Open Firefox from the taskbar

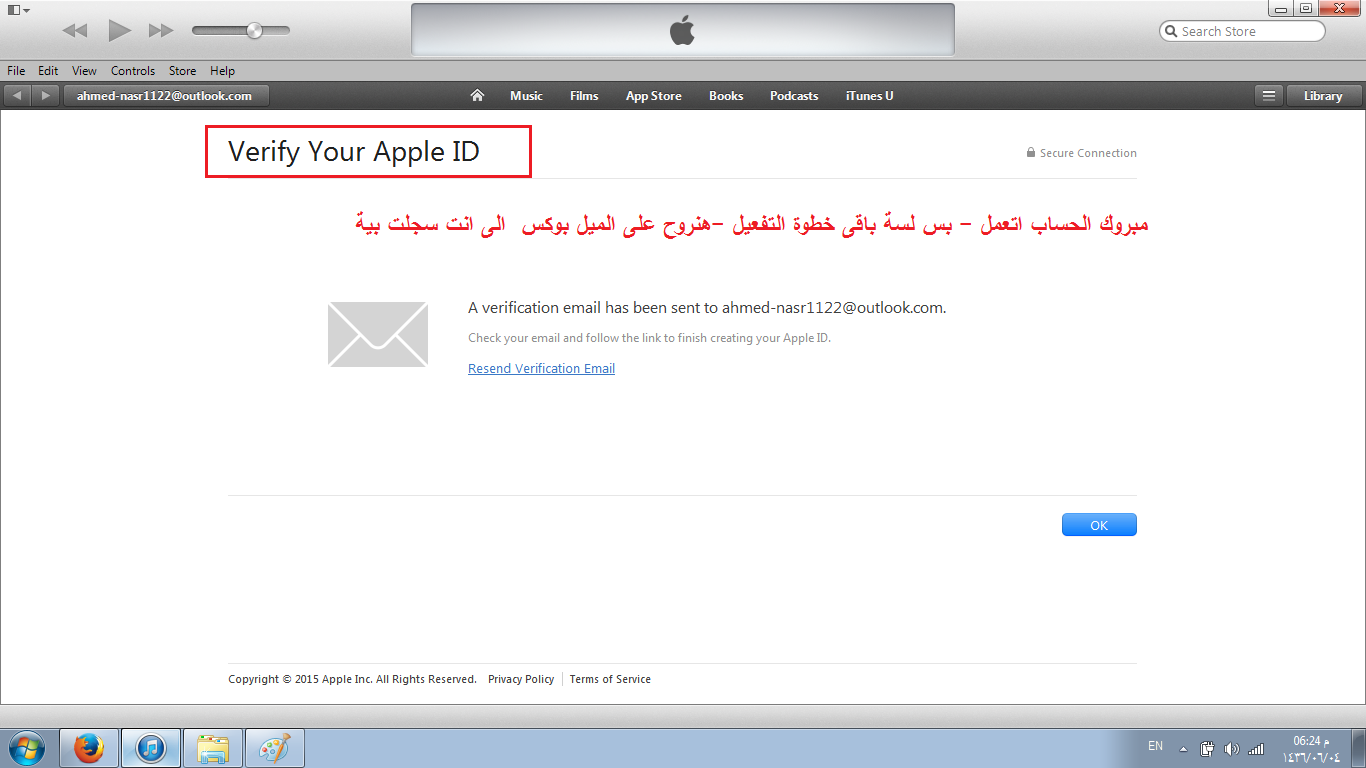(x=89, y=748)
